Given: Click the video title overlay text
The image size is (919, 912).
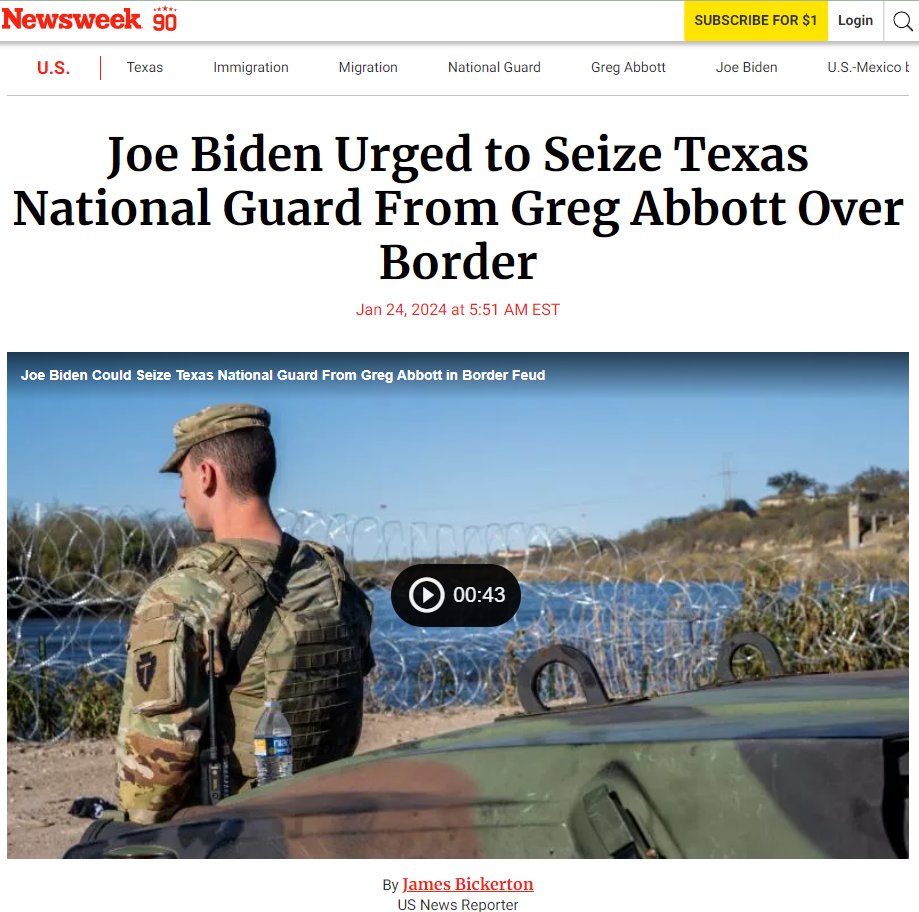Looking at the screenshot, I should click(283, 375).
